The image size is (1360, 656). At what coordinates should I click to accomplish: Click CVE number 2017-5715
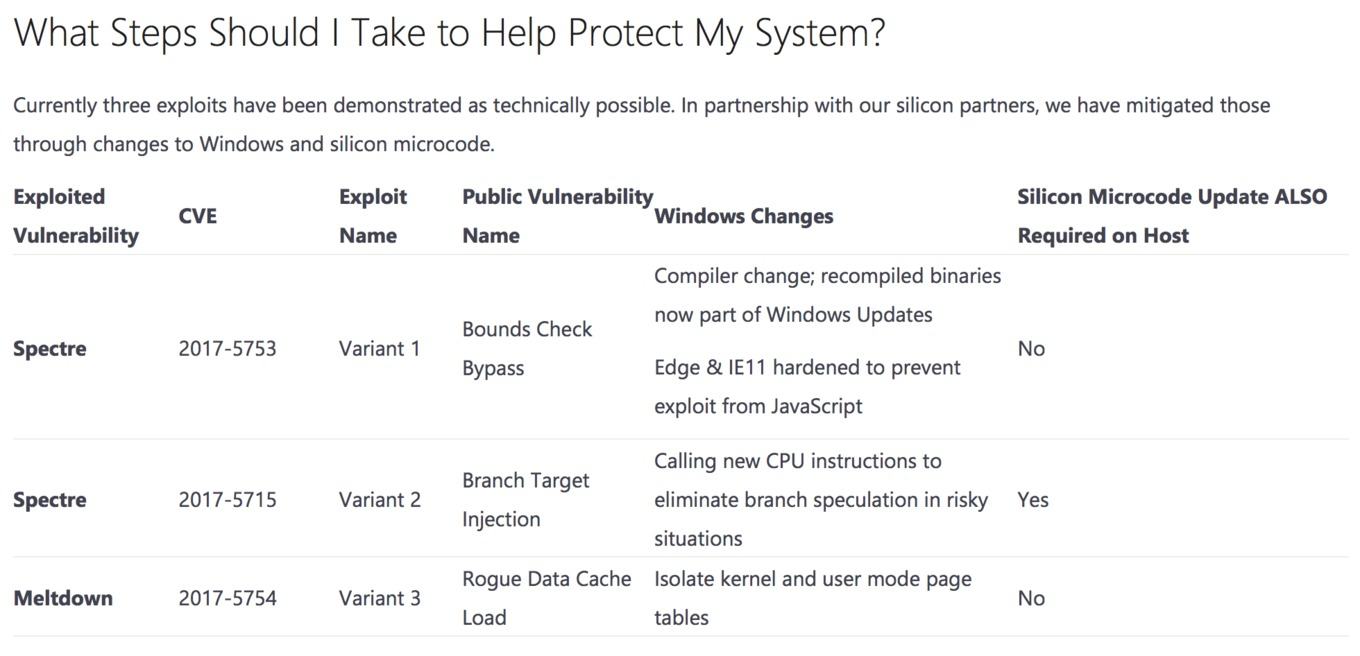(x=228, y=500)
